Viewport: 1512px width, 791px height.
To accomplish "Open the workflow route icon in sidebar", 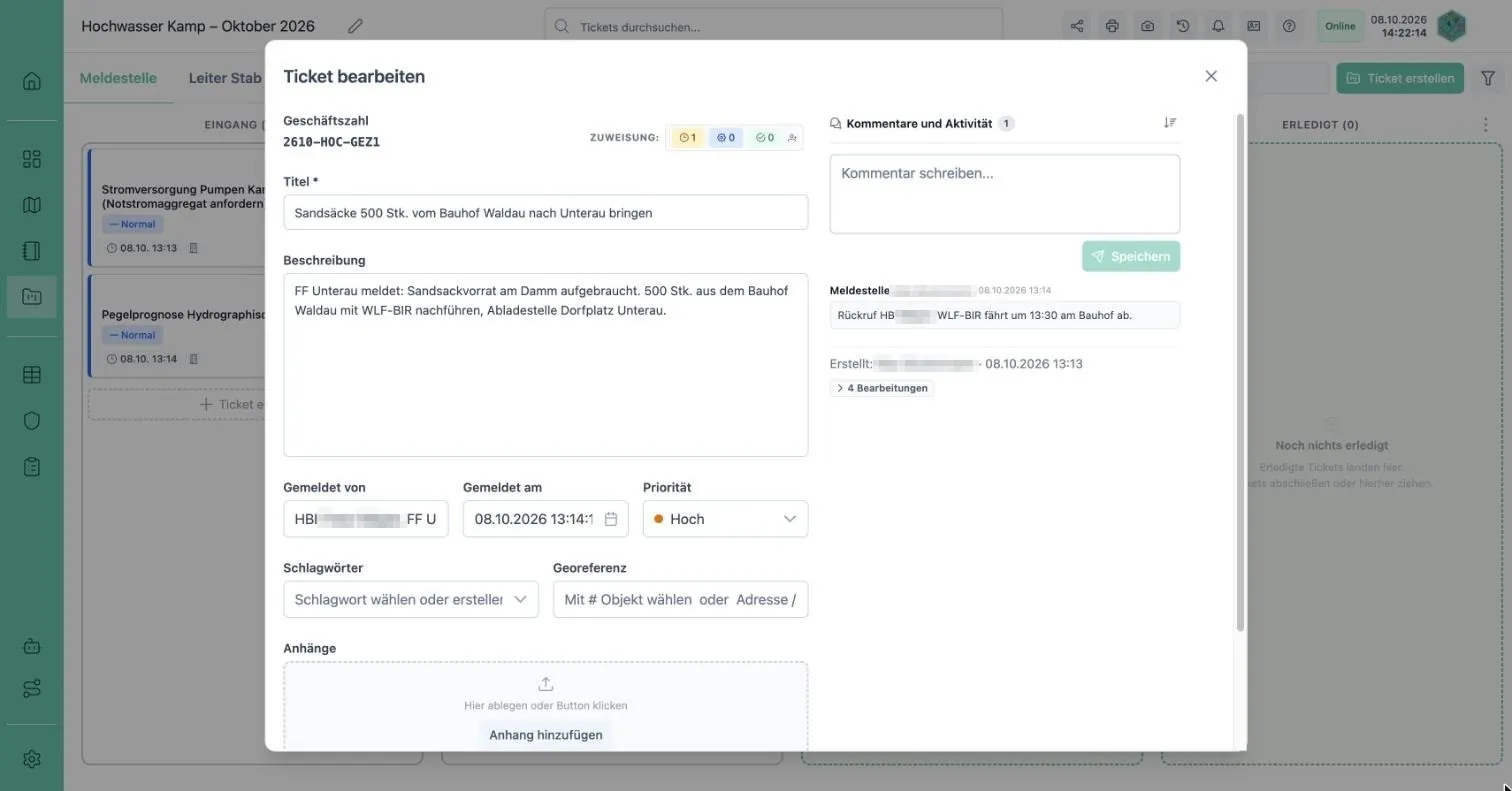I will [32, 689].
